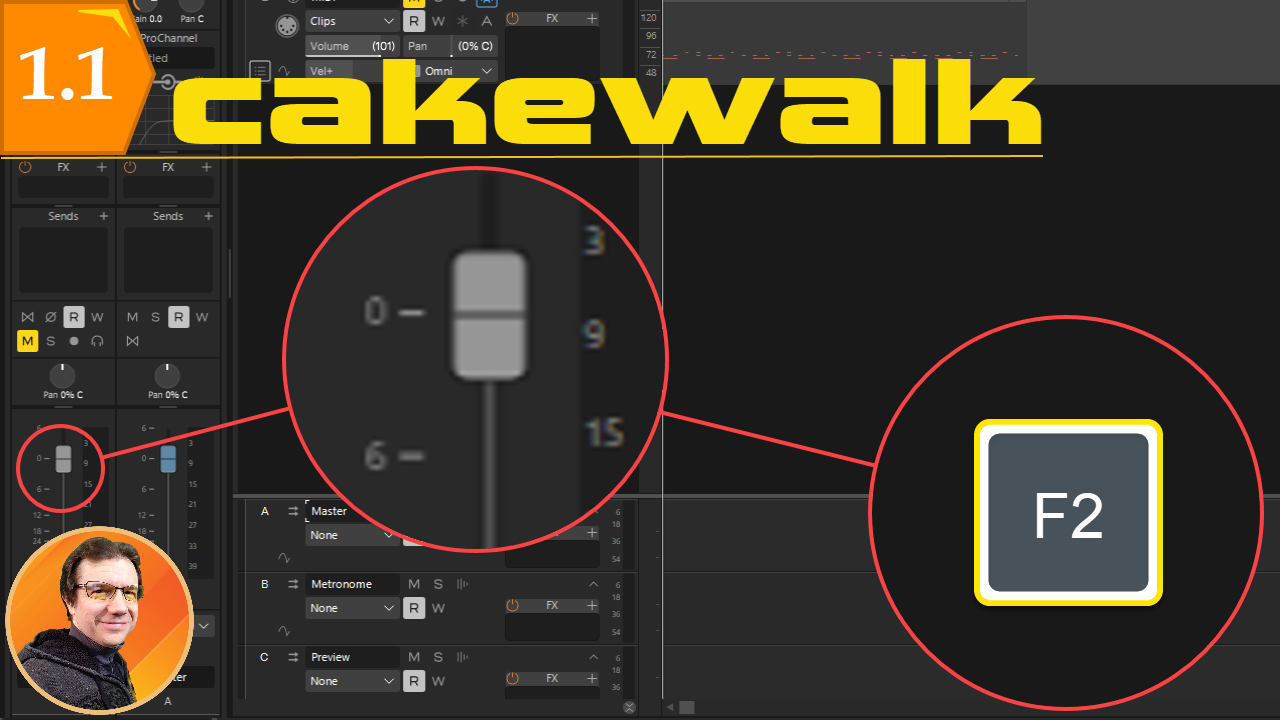The height and width of the screenshot is (720, 1280).
Task: Open the None output dropdown under Metronome
Action: click(x=352, y=608)
